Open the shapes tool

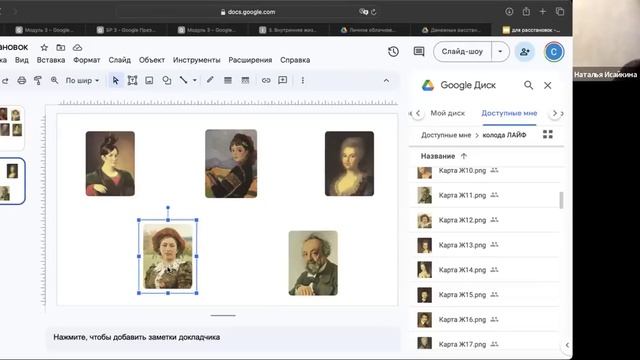167,81
